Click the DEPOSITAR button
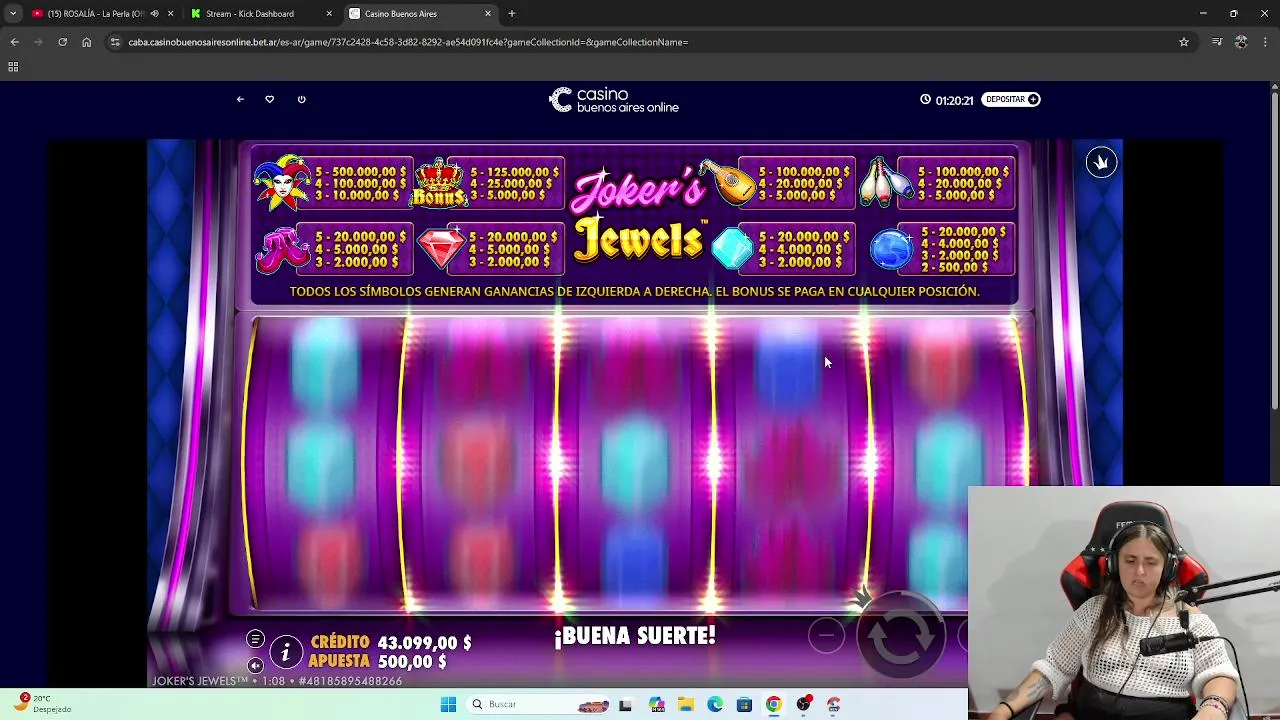This screenshot has height=720, width=1280. pyautogui.click(x=1011, y=99)
